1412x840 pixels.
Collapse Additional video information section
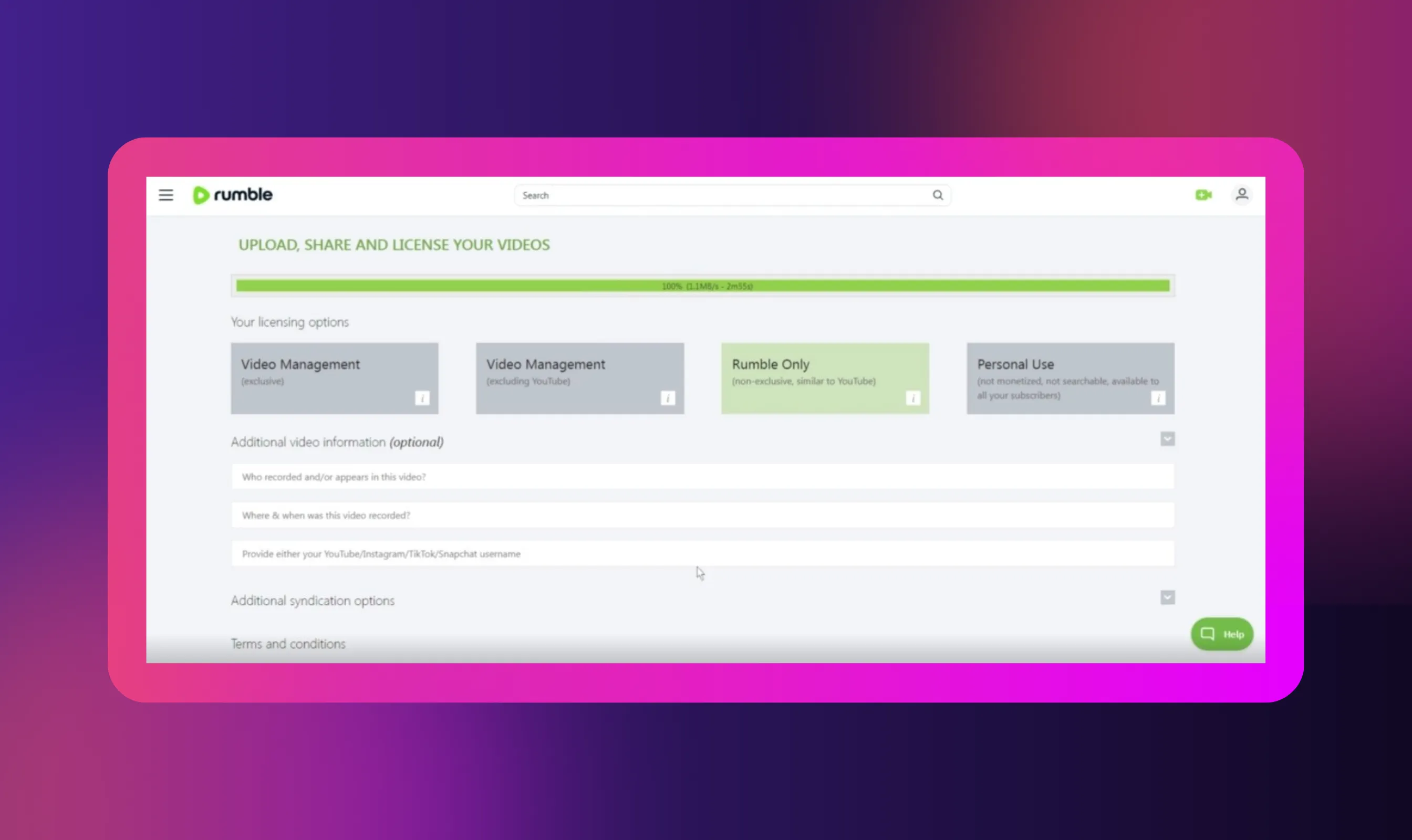[x=1167, y=439]
